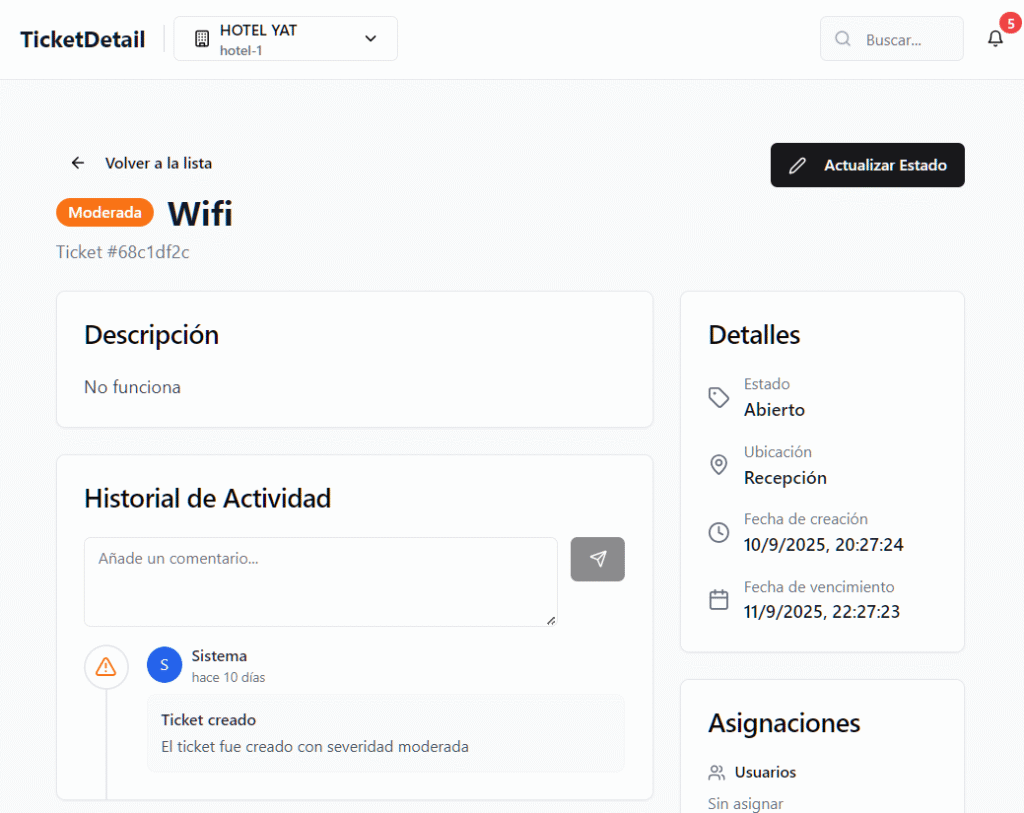Viewport: 1024px width, 813px height.
Task: Click the notification bell icon
Action: [995, 39]
